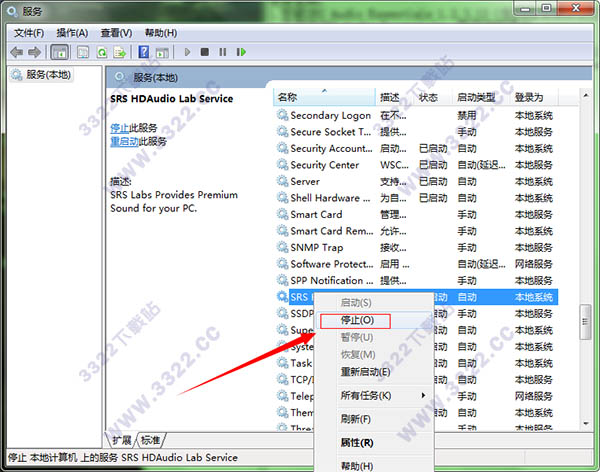Select the 服务(本地) tree node
Image resolution: width=600 pixels, height=472 pixels.
(x=41, y=75)
